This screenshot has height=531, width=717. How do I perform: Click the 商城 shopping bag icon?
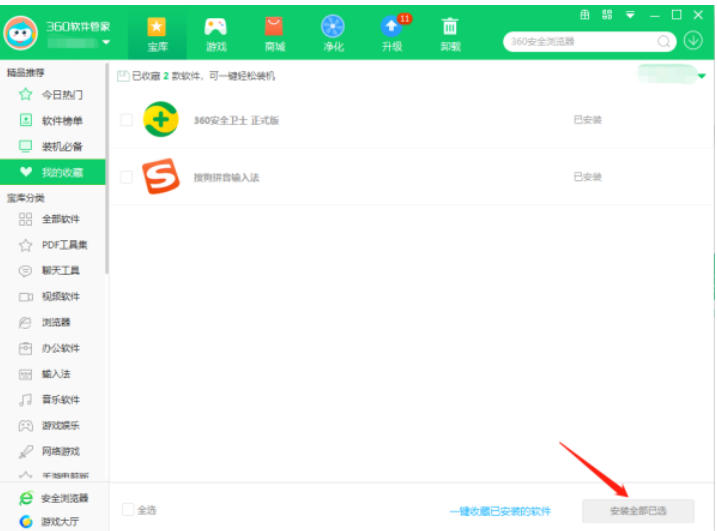(x=274, y=32)
